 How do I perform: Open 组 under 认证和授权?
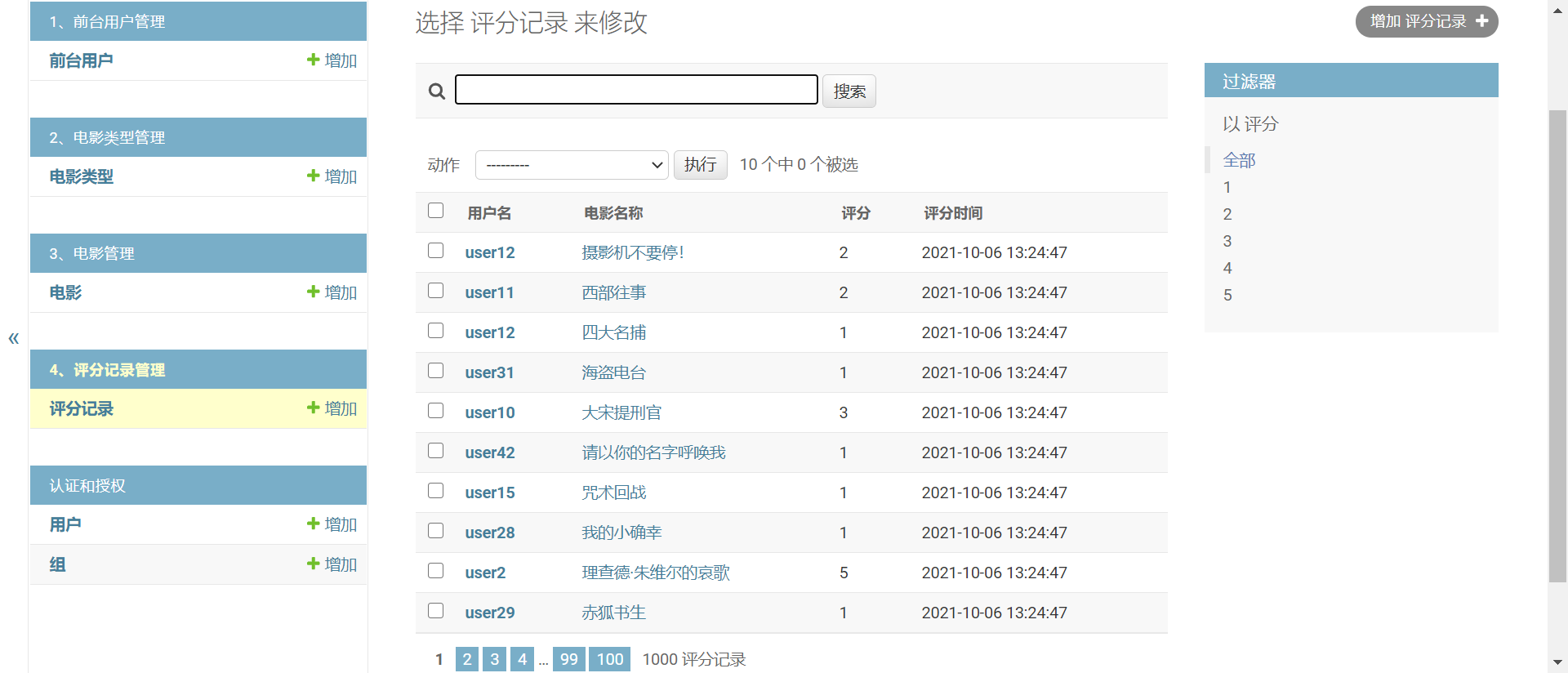[57, 564]
